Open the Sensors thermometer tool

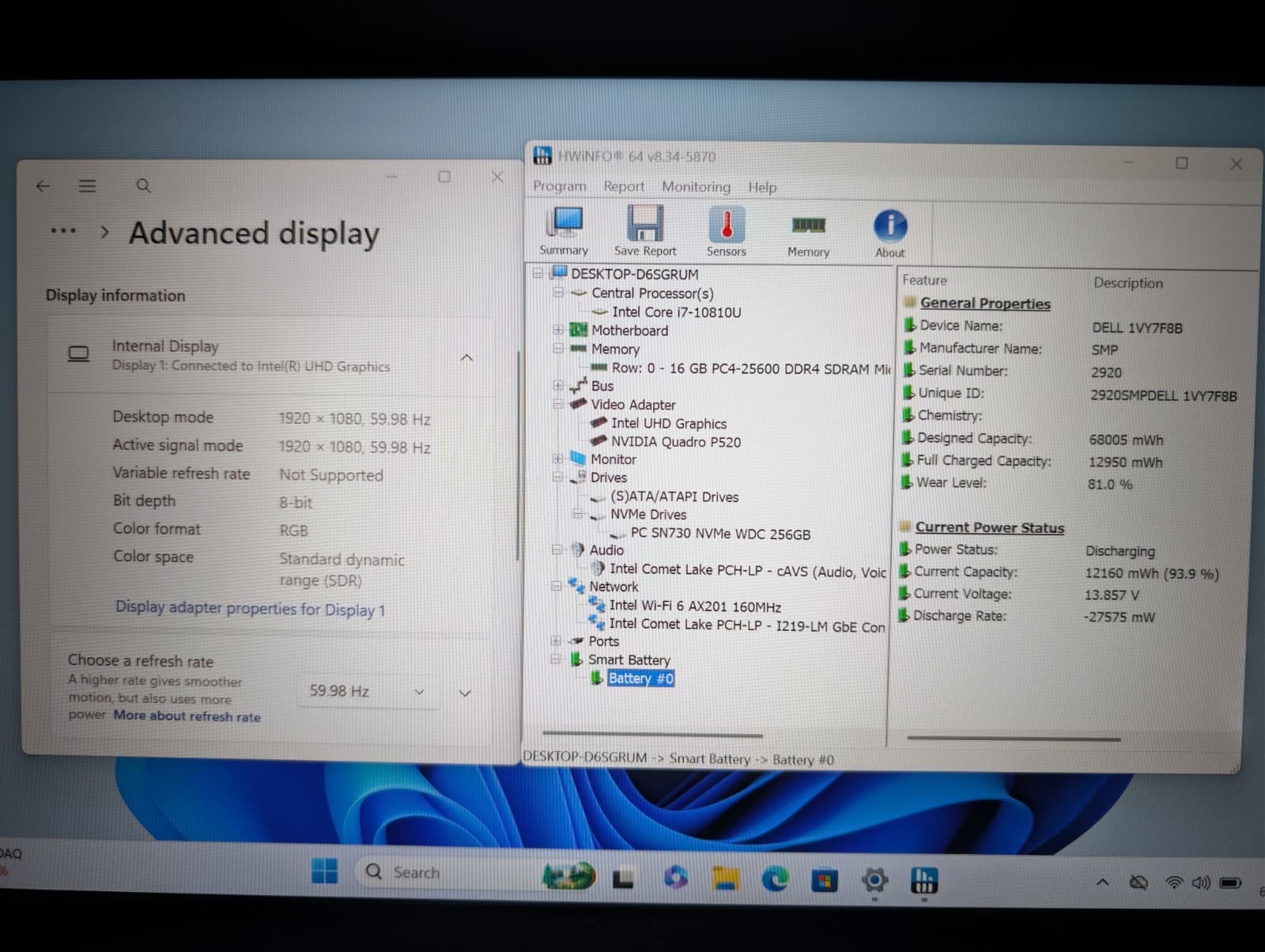(727, 232)
